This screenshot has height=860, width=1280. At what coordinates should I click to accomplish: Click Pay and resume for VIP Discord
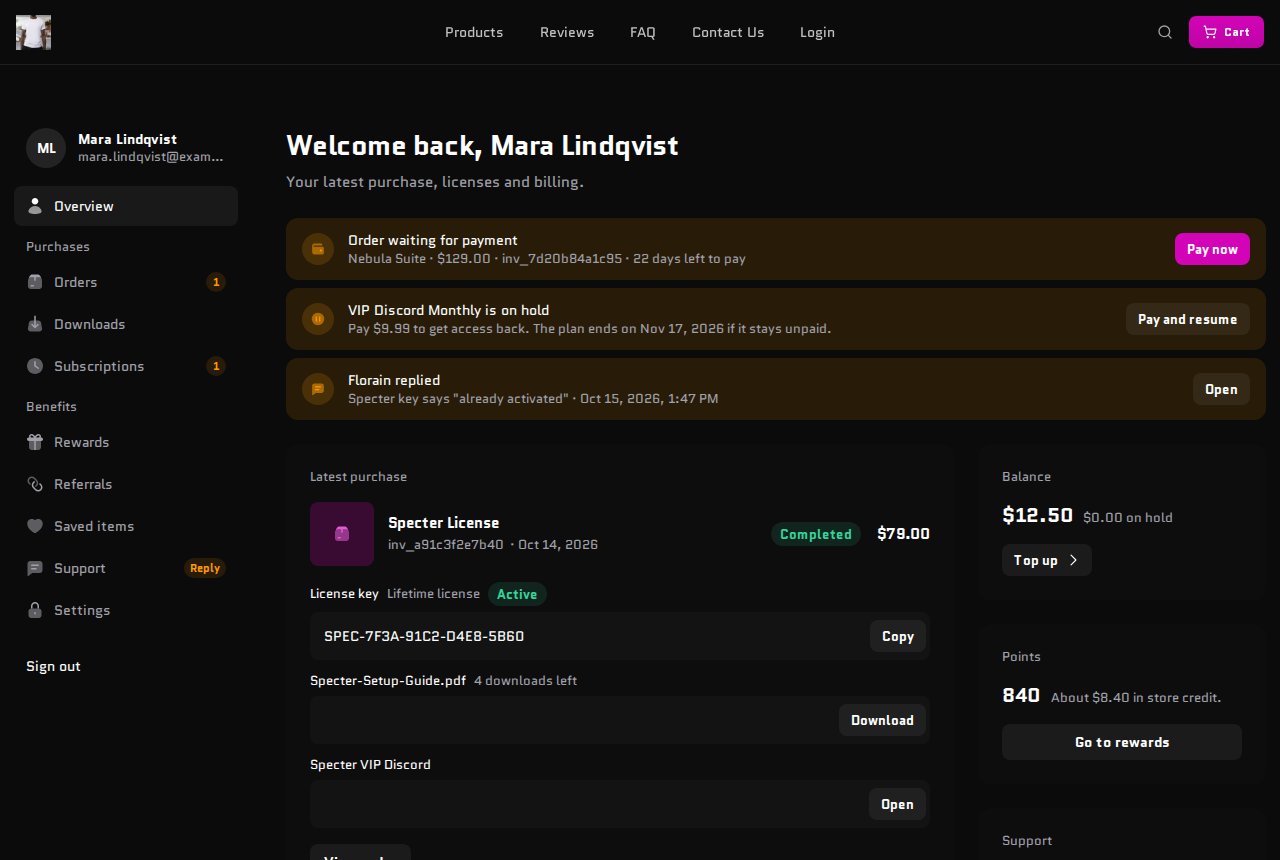1188,319
